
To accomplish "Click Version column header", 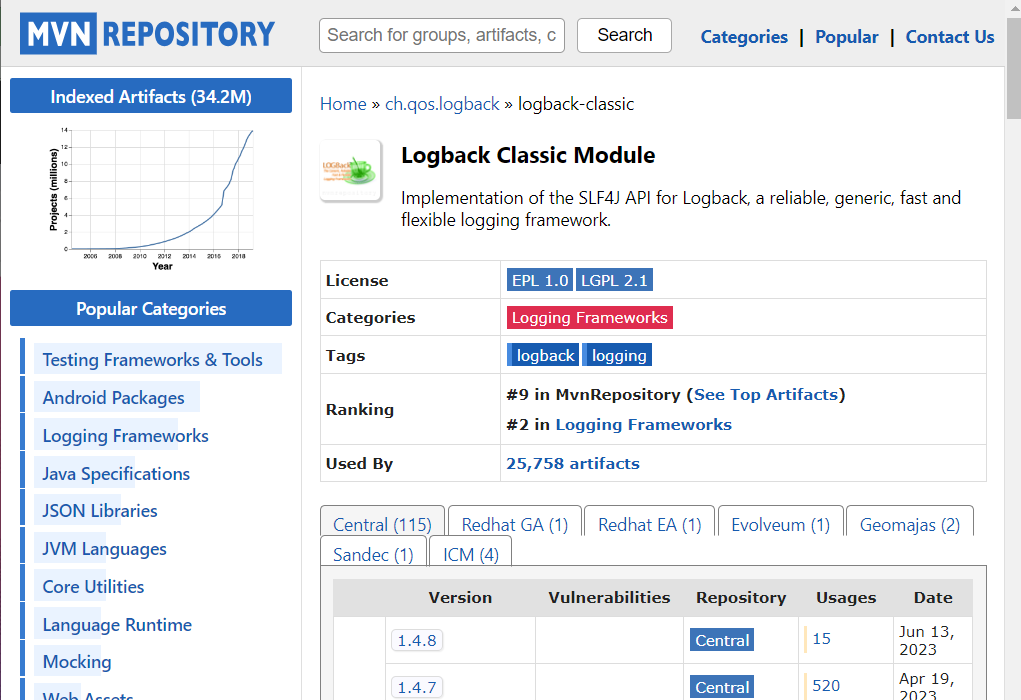I will (x=460, y=597).
